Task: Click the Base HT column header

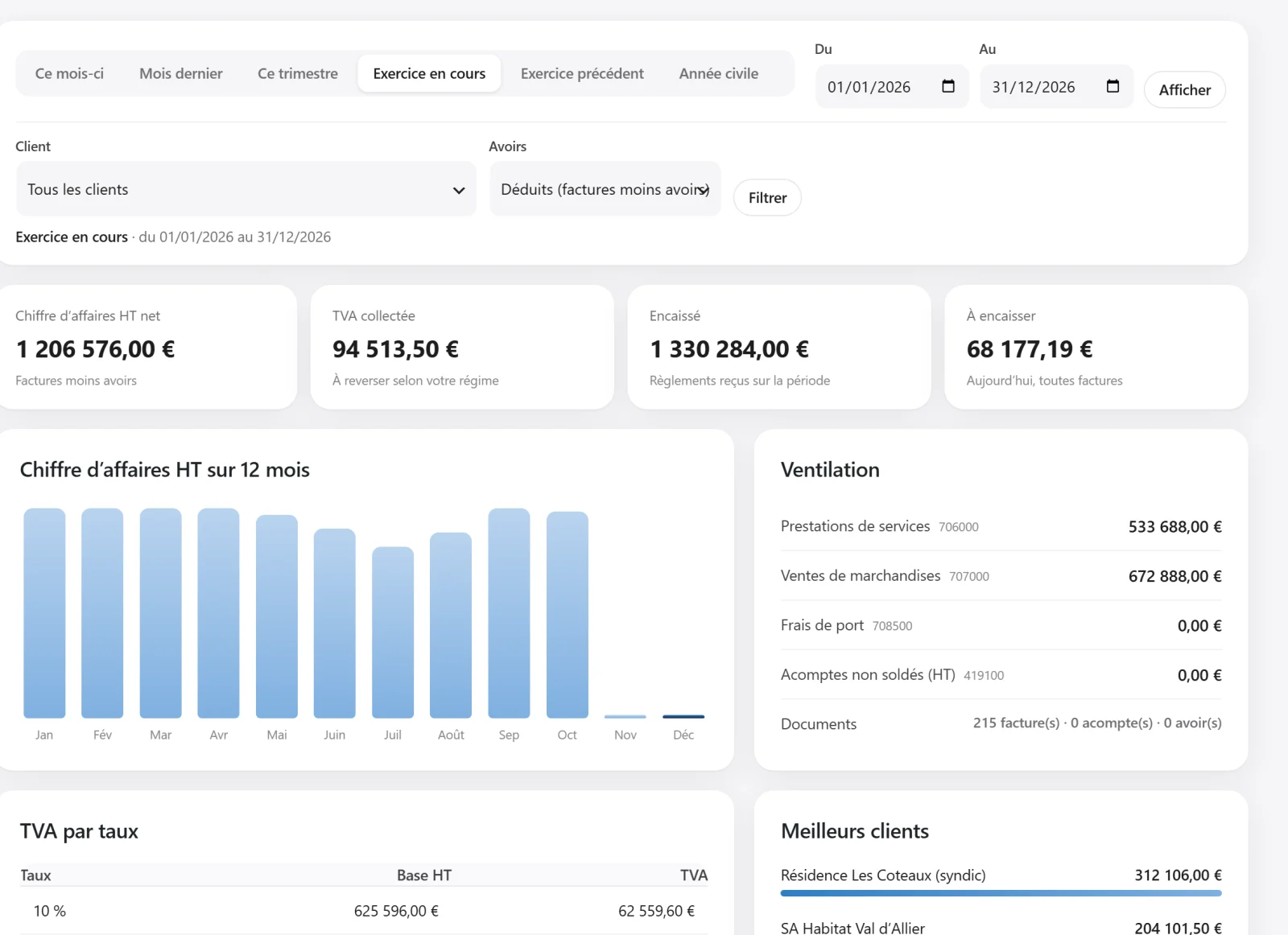Action: pyautogui.click(x=423, y=875)
